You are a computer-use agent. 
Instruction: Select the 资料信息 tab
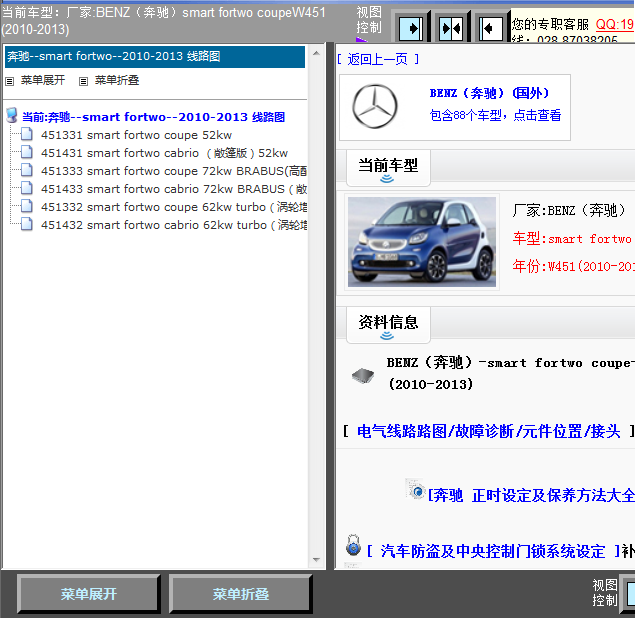(388, 324)
